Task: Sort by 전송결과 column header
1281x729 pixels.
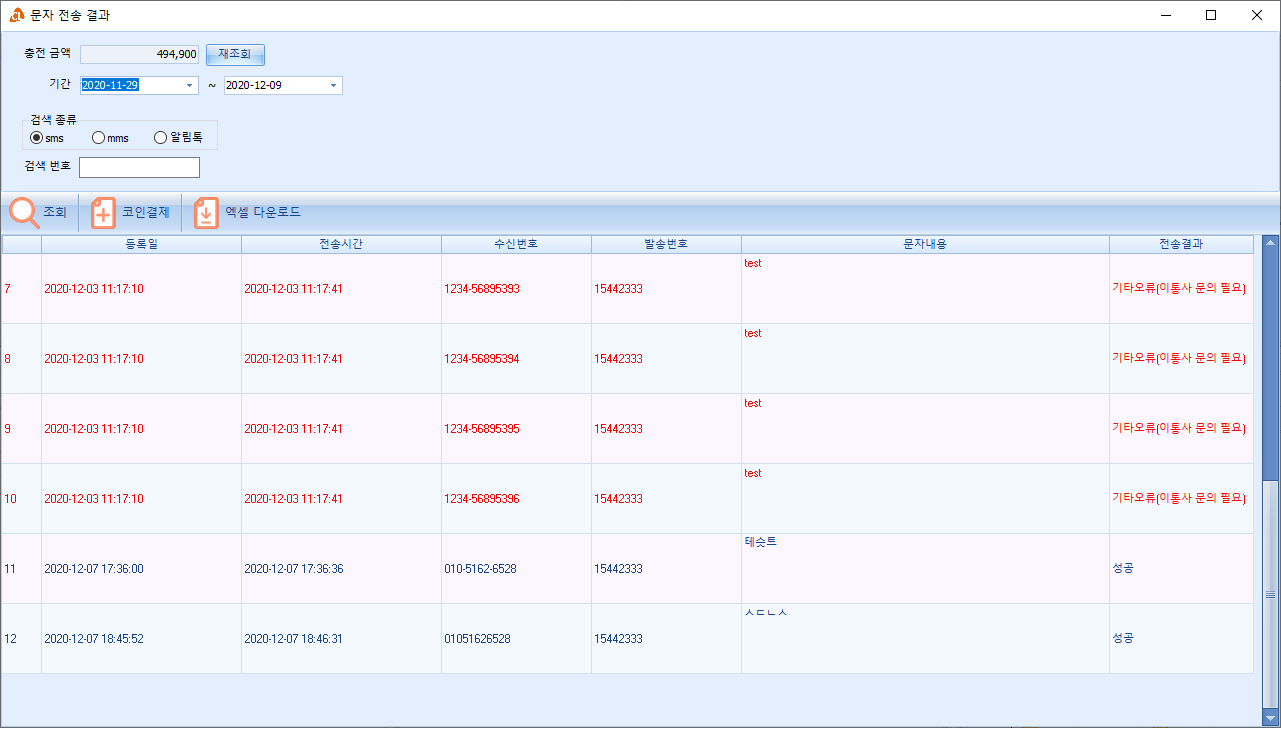Action: click(1181, 244)
